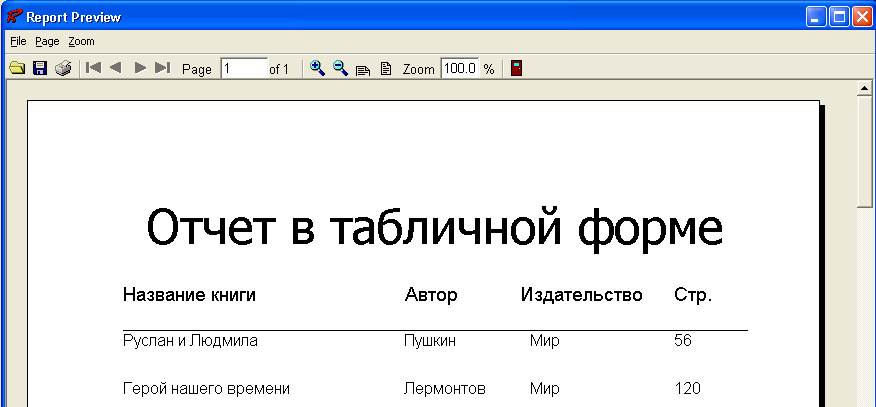
Task: Open the File menu
Action: (18, 41)
